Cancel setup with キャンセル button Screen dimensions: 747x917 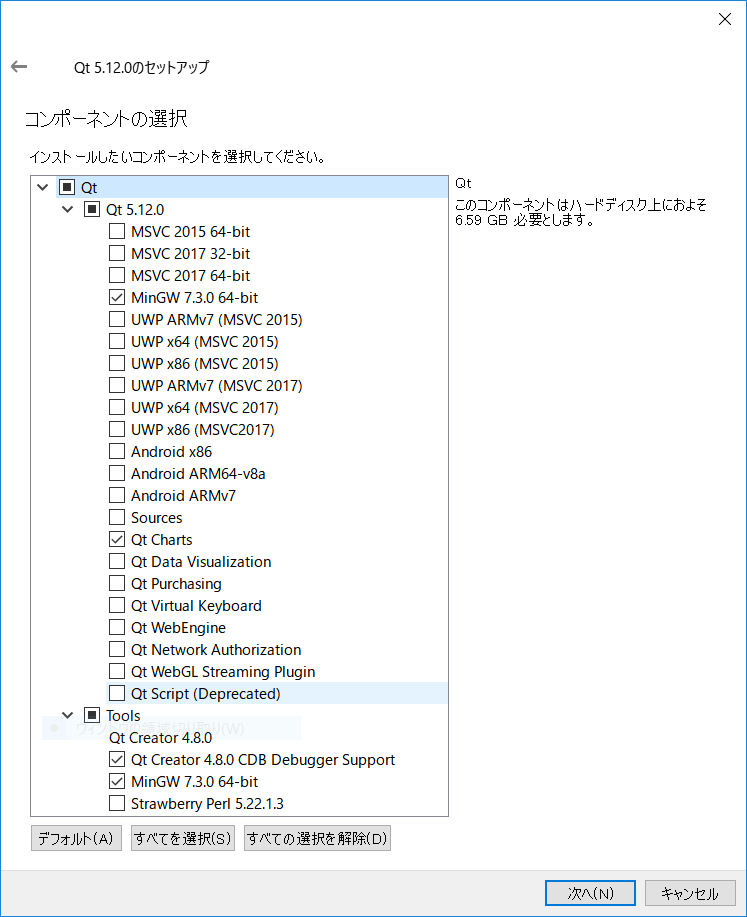(690, 893)
